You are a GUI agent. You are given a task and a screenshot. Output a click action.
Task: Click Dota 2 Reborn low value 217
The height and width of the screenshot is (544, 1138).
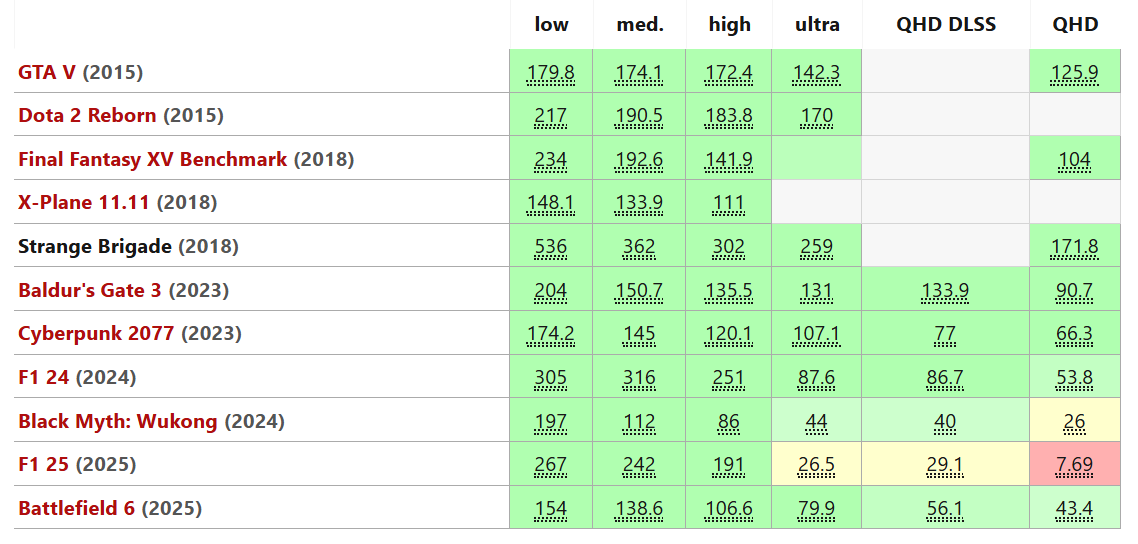tap(552, 116)
